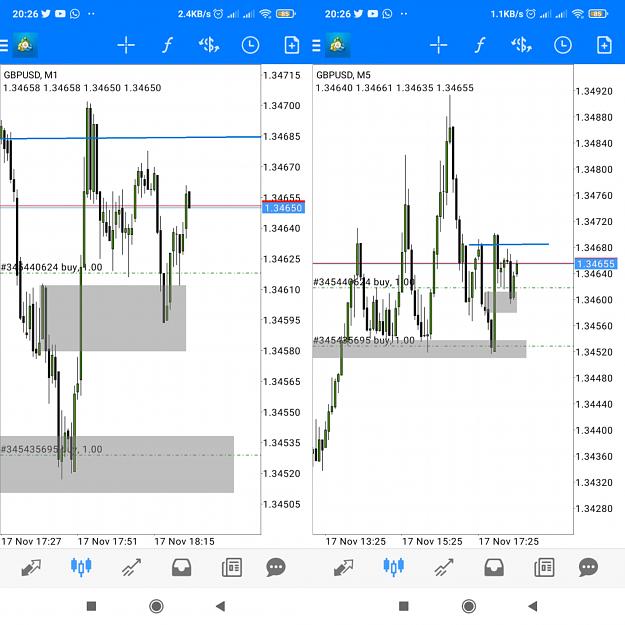Screen dimensions: 625x625
Task: Select short blue horizontal line on M5 chart
Action: tap(509, 244)
